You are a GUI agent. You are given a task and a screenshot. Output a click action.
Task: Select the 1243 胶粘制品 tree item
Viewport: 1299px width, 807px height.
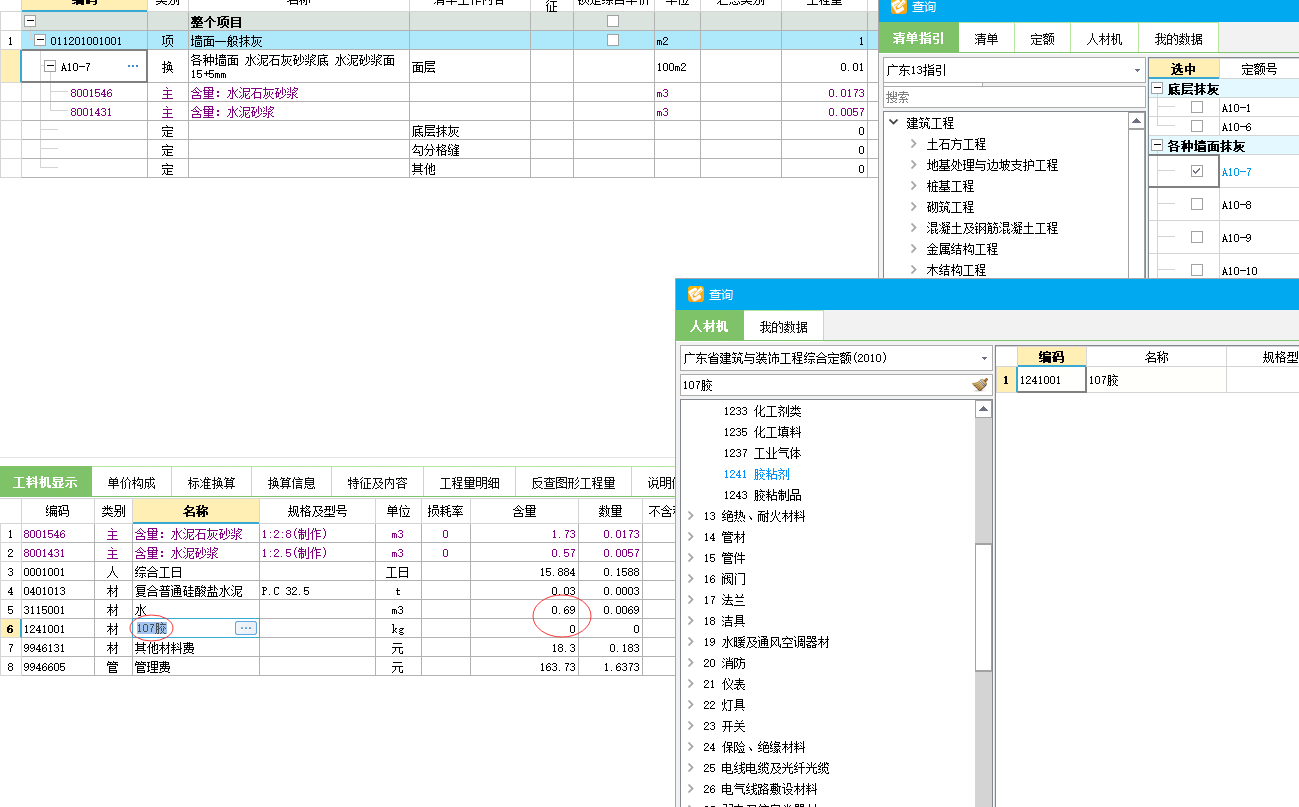tap(762, 495)
